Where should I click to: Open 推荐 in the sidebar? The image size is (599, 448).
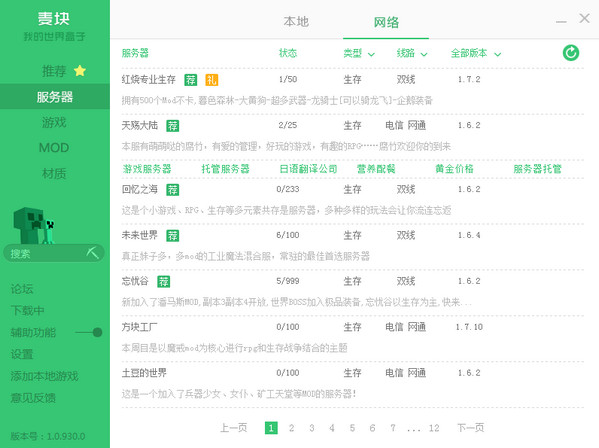55,71
